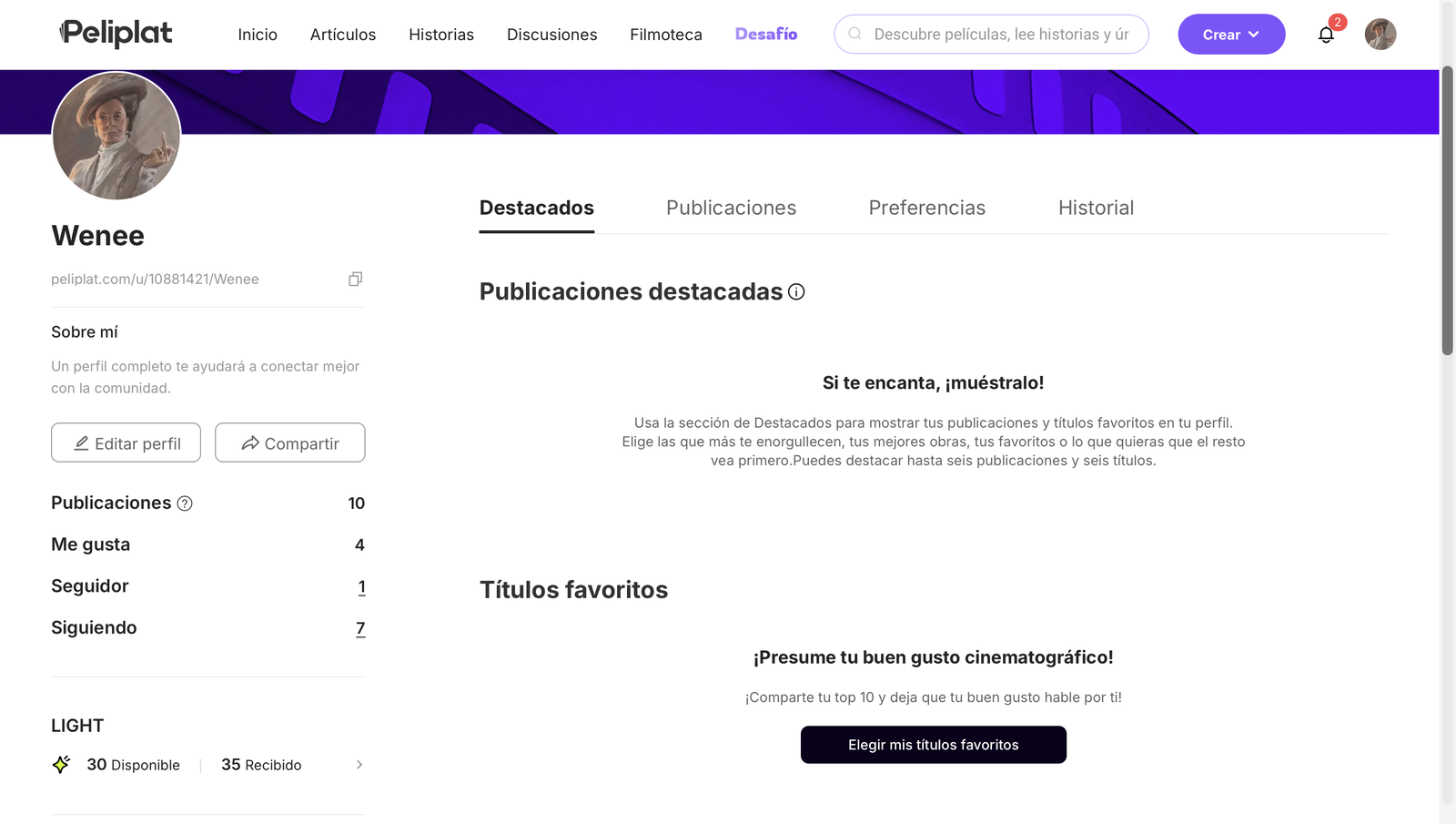Open Filmoteca menu item

pyautogui.click(x=666, y=35)
